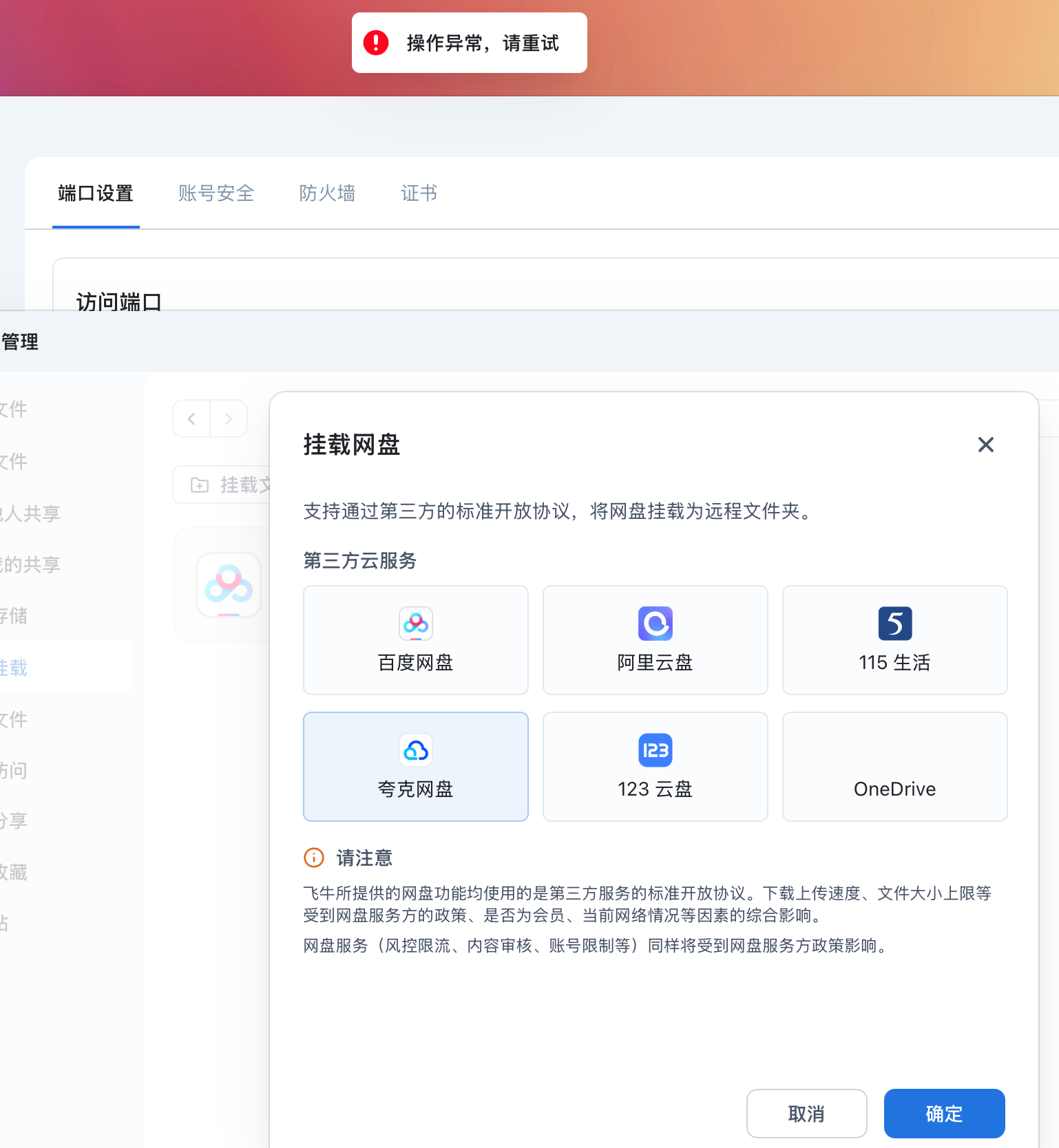Open the 人共享 sidebar item
Image resolution: width=1059 pixels, height=1148 pixels.
30,513
